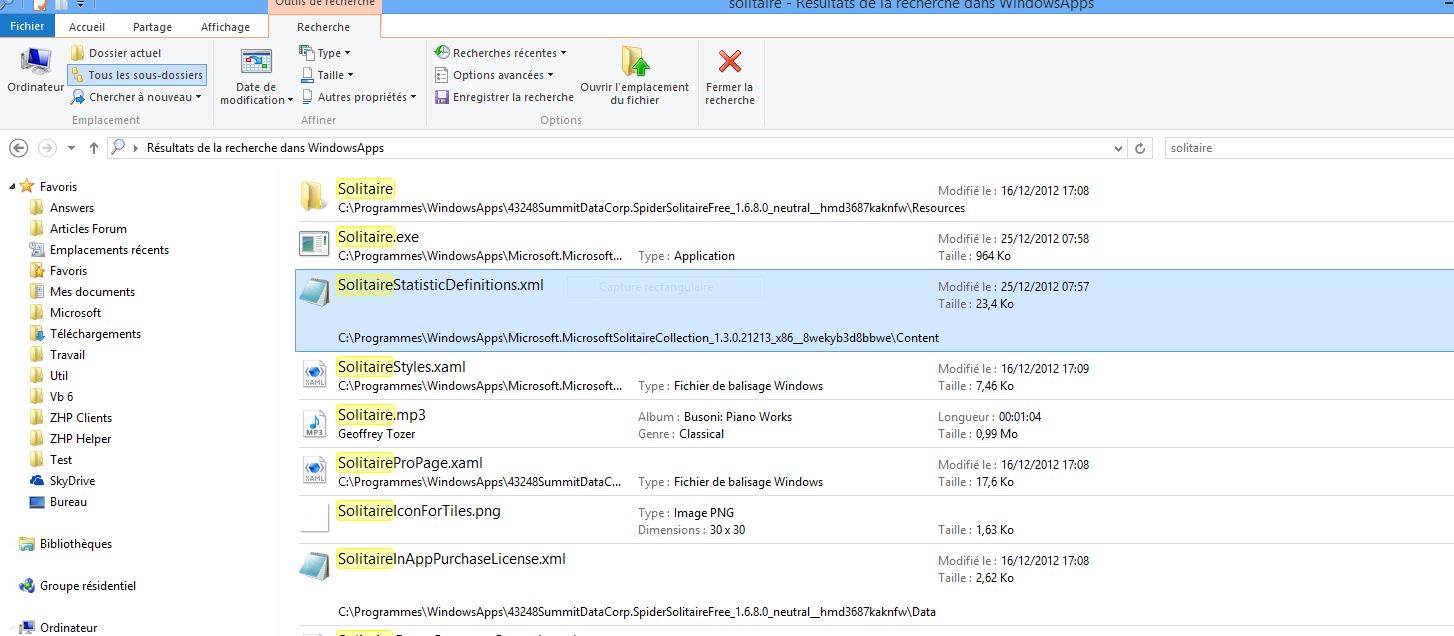Open the Autres propriétés dropdown
This screenshot has width=1454, height=636.
[x=359, y=97]
